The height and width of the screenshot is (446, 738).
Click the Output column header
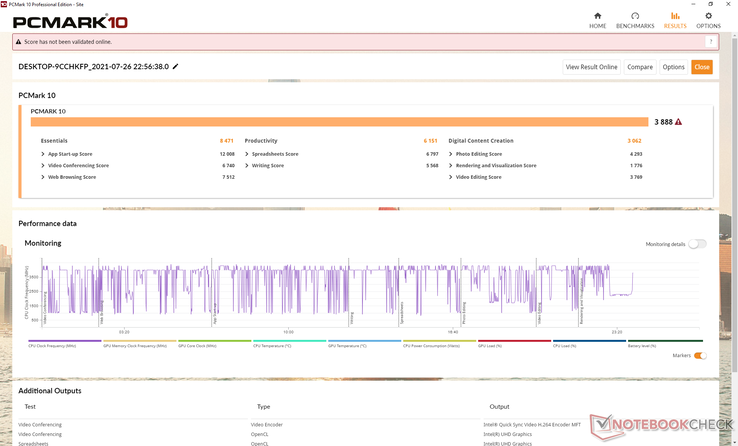499,406
